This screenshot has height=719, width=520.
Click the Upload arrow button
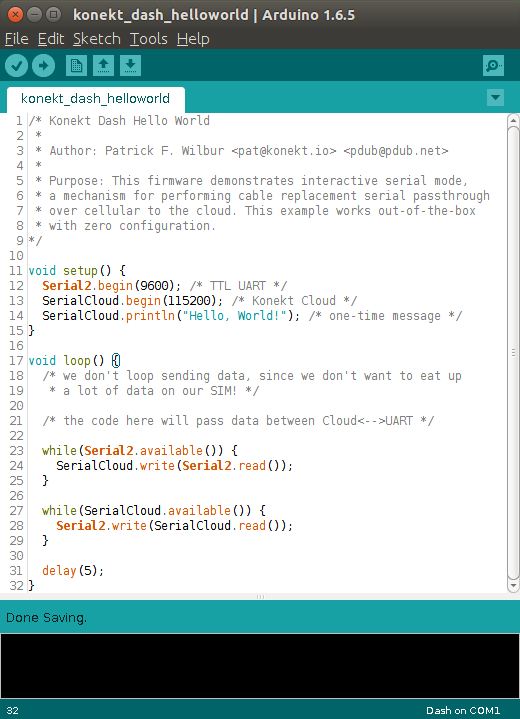(x=44, y=66)
